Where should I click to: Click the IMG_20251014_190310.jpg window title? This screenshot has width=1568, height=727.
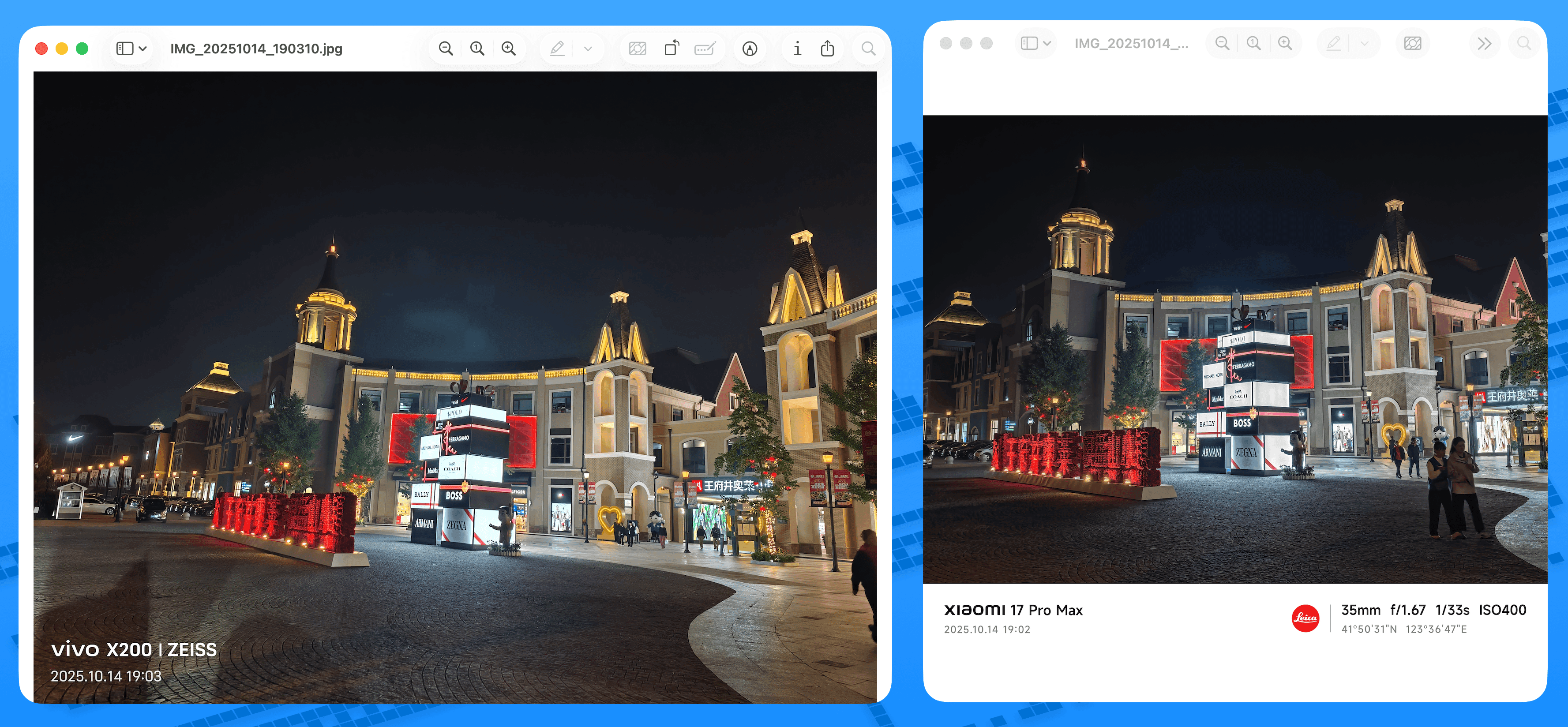(256, 49)
